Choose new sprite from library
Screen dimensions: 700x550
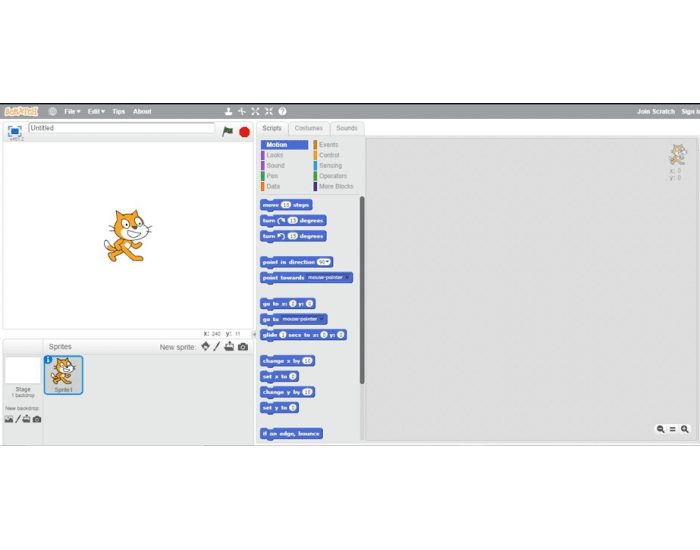(x=205, y=346)
